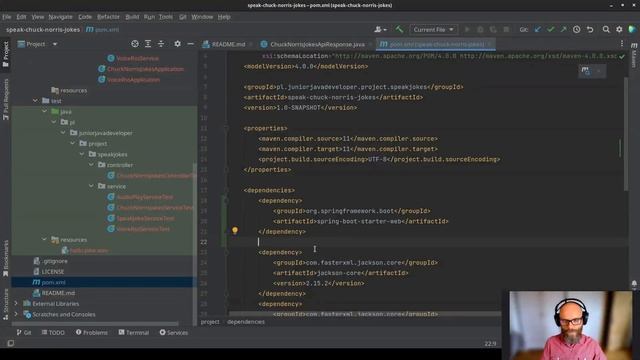This screenshot has height=360, width=640.
Task: Collapse the speakjokes package
Action: click(82, 154)
